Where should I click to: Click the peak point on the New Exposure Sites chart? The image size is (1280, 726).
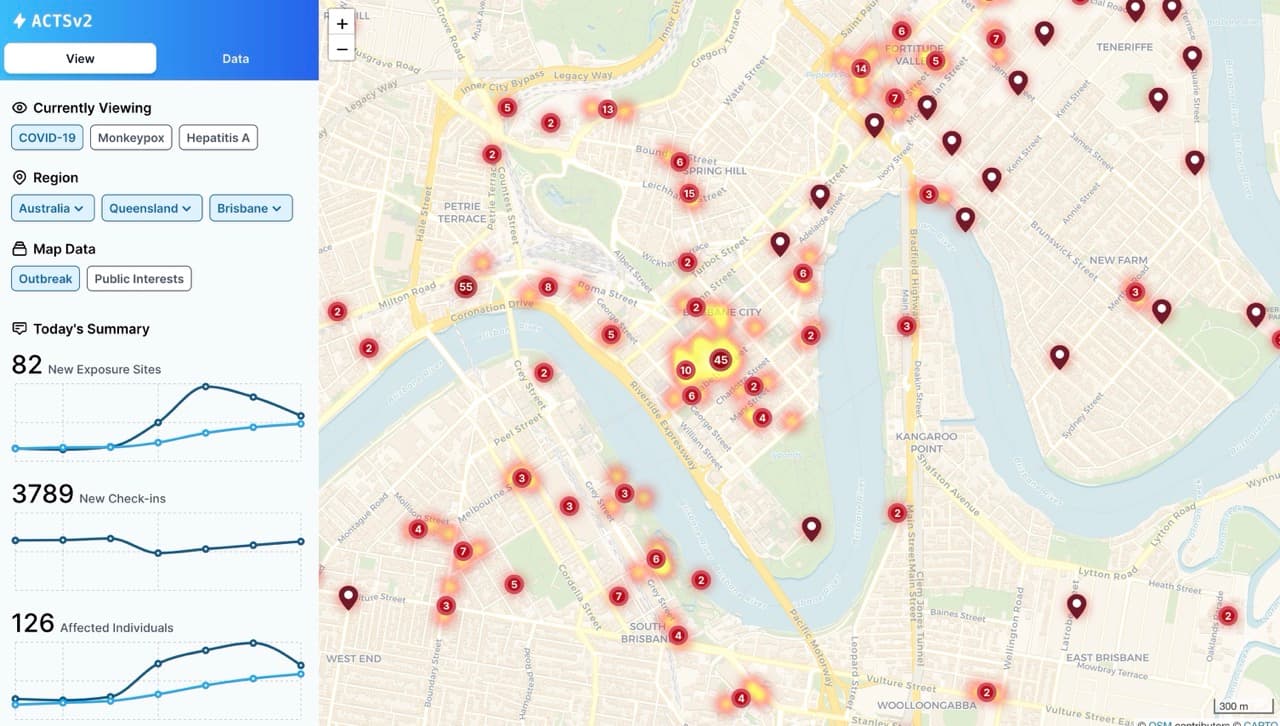point(205,386)
